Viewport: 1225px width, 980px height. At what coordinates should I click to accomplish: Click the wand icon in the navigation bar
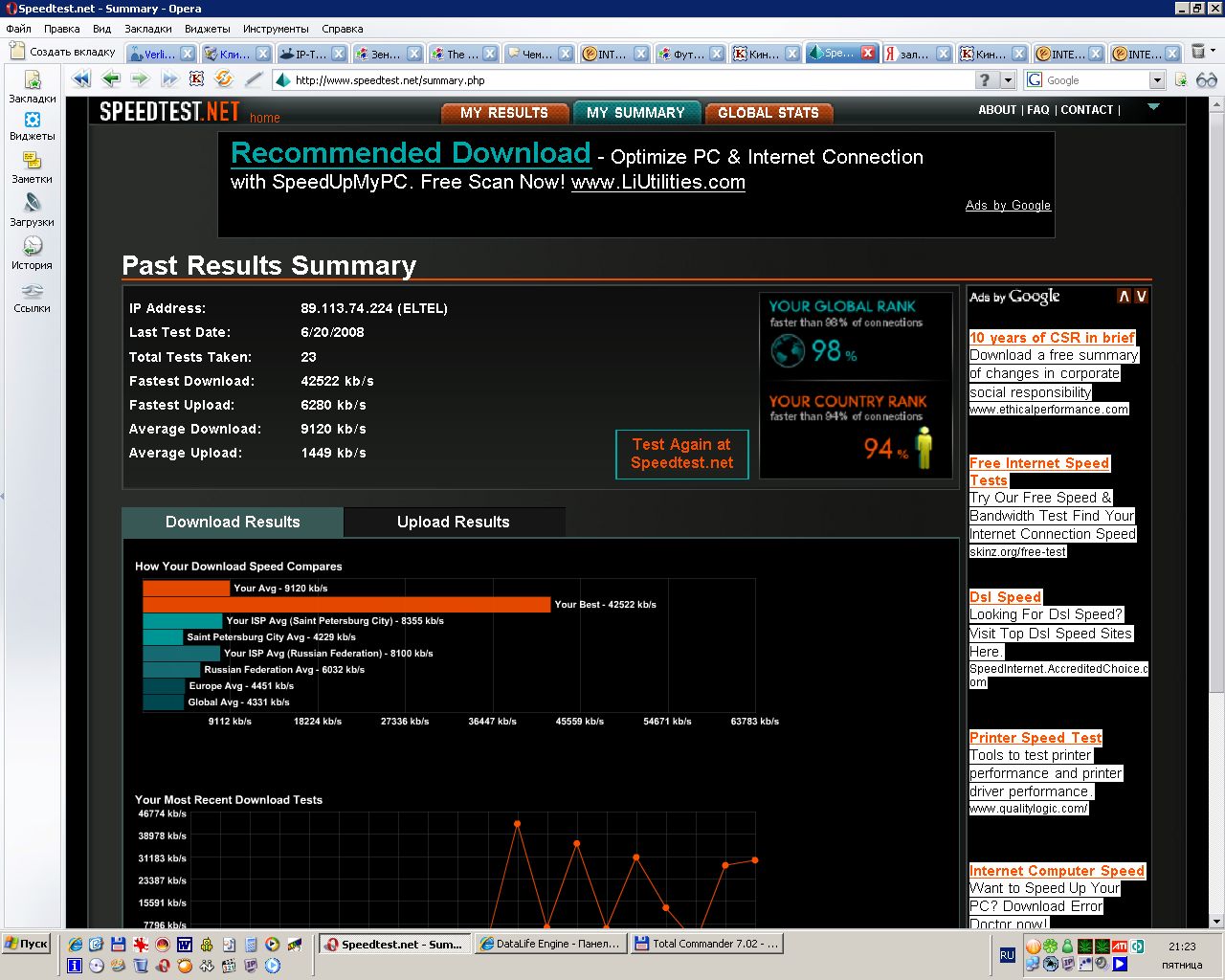point(254,79)
